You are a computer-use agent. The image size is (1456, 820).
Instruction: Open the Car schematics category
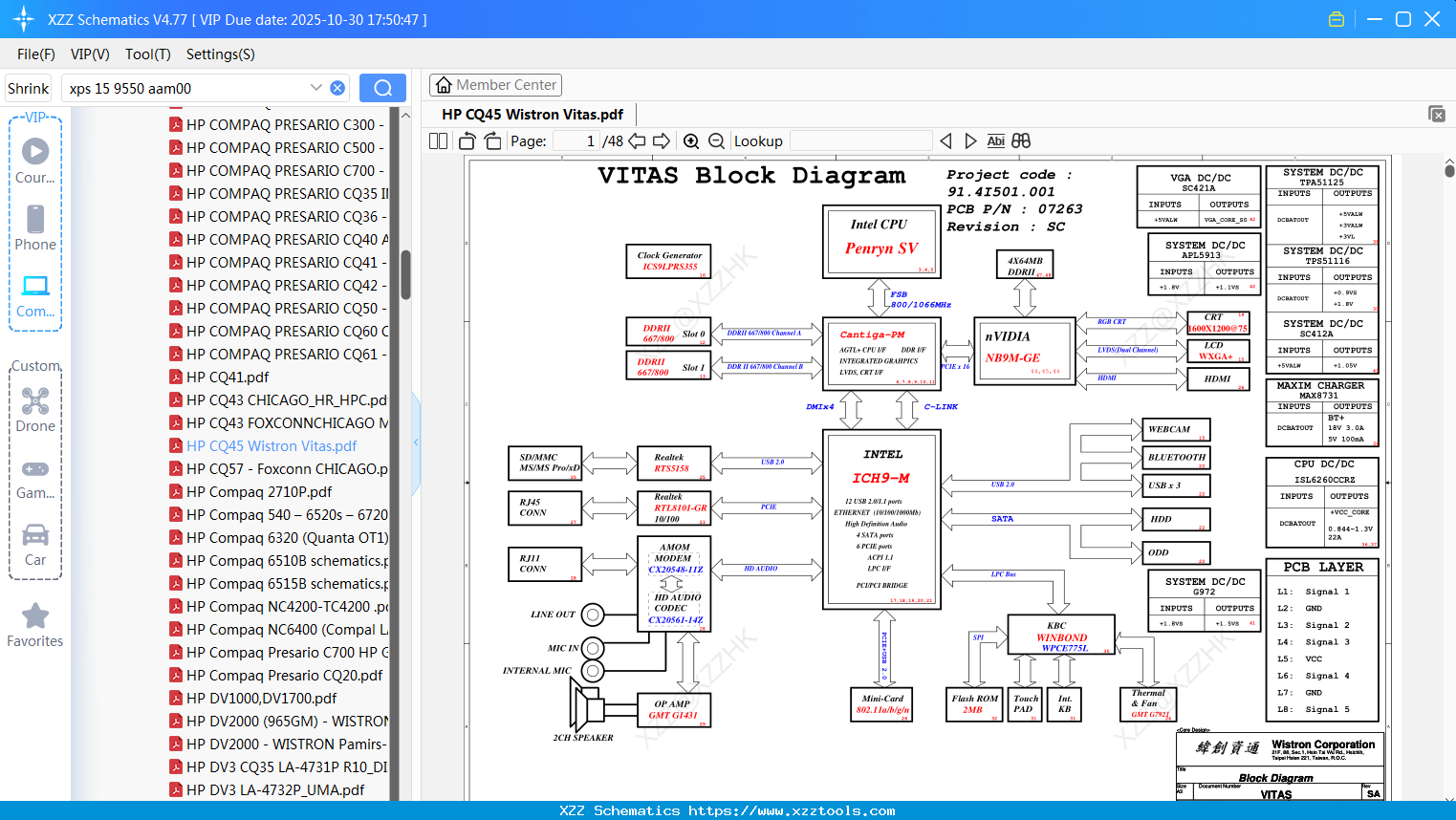click(35, 545)
